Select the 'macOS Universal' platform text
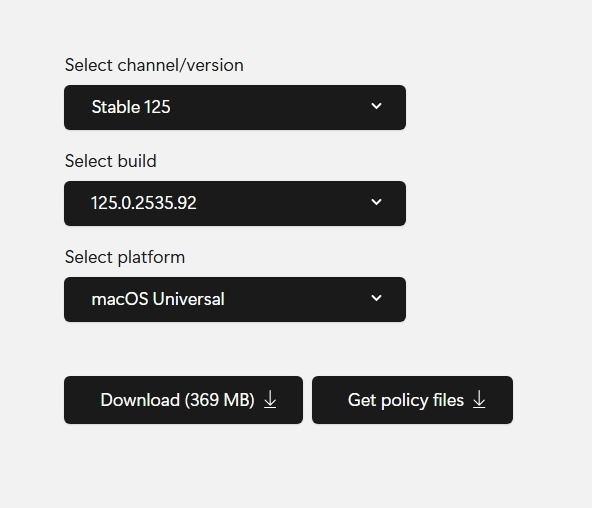The height and width of the screenshot is (508, 592). (x=158, y=299)
